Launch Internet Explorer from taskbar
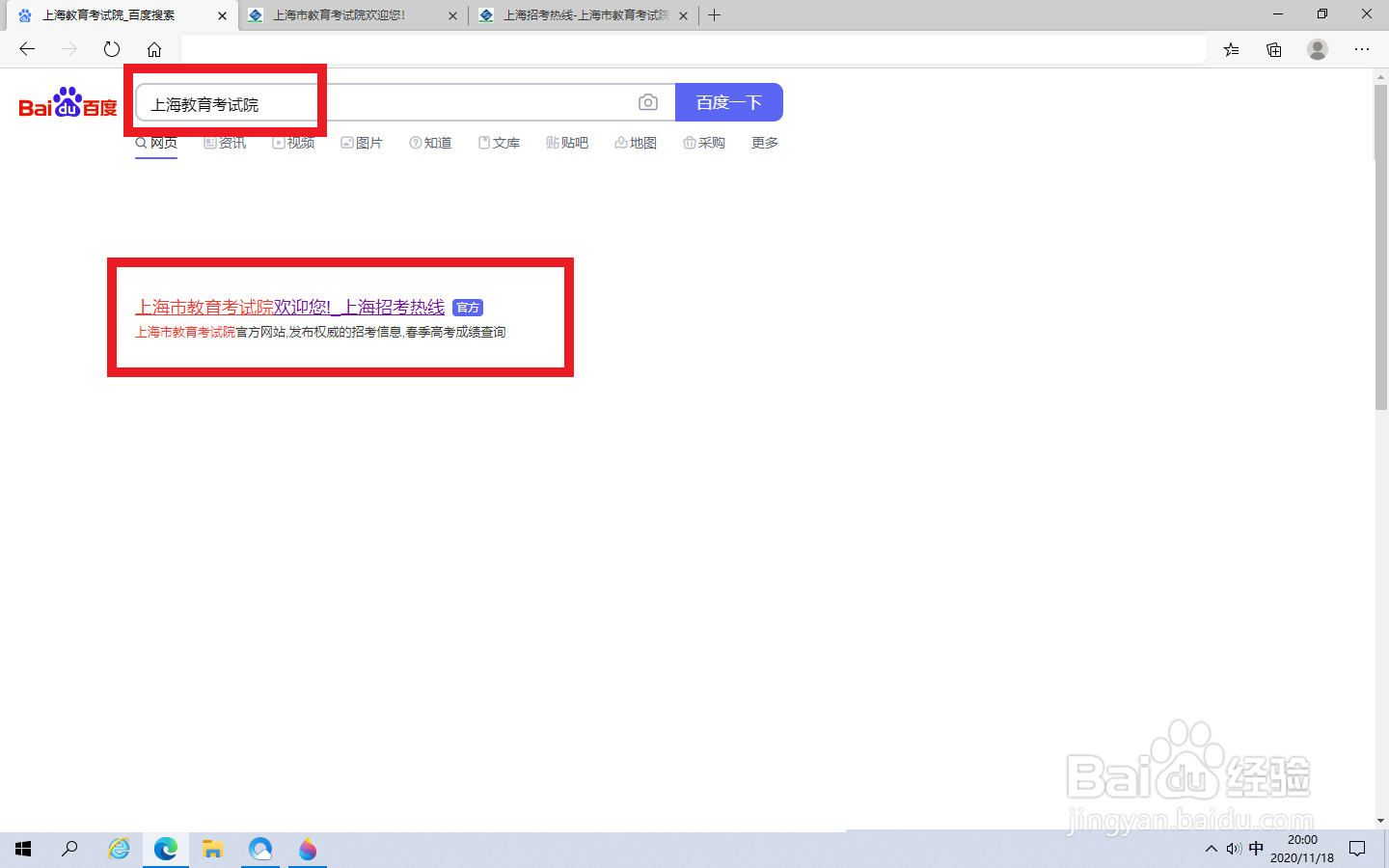This screenshot has width=1389, height=868. coord(119,849)
